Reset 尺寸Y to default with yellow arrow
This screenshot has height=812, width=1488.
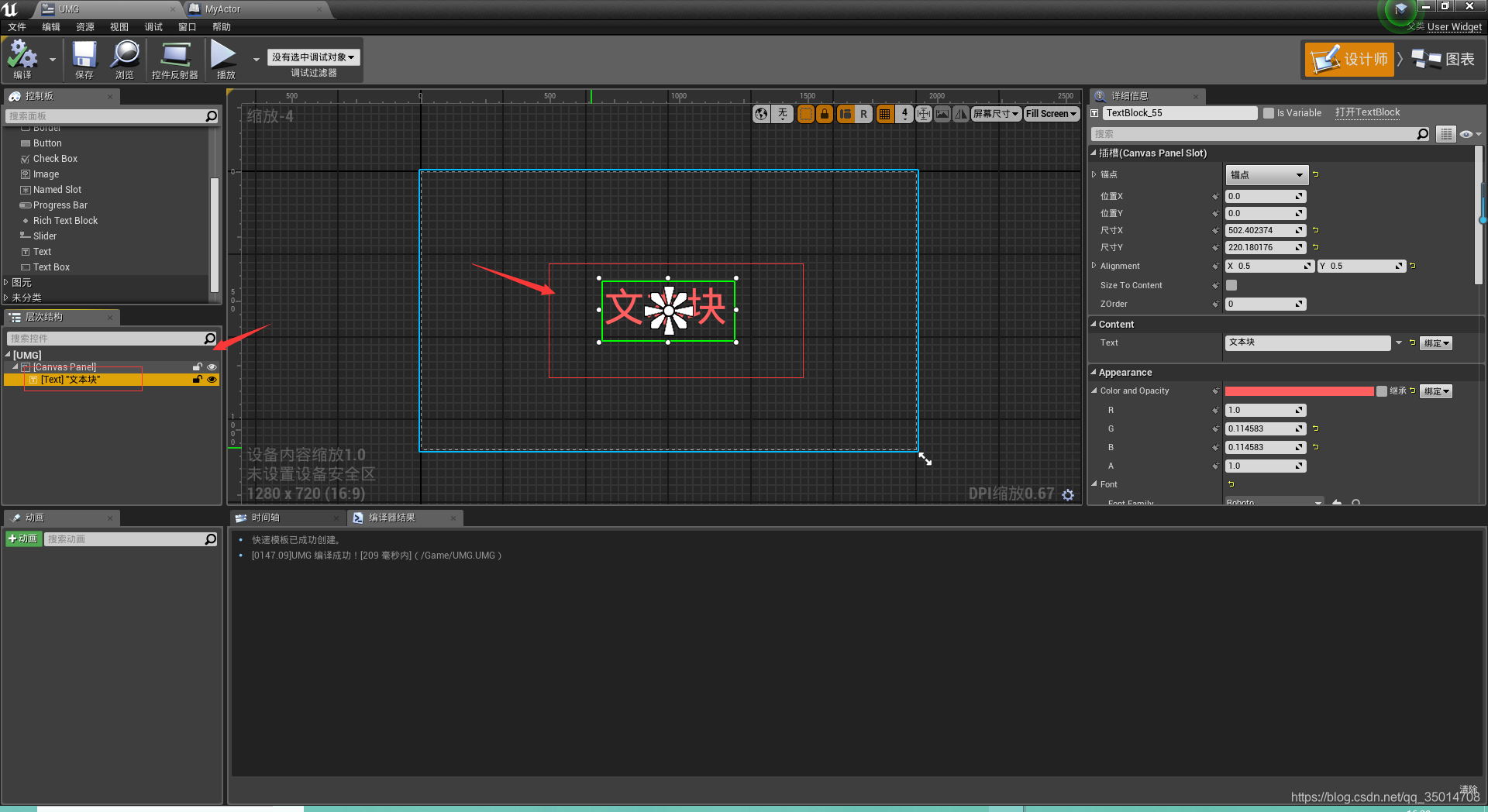pyautogui.click(x=1316, y=247)
